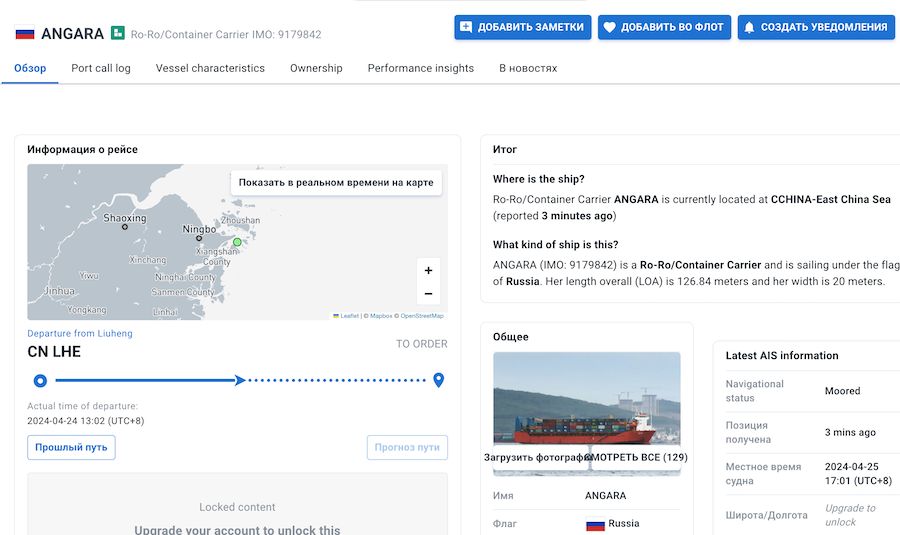
Task: Click the Russian flag in the Флаг row
Action: click(x=595, y=525)
